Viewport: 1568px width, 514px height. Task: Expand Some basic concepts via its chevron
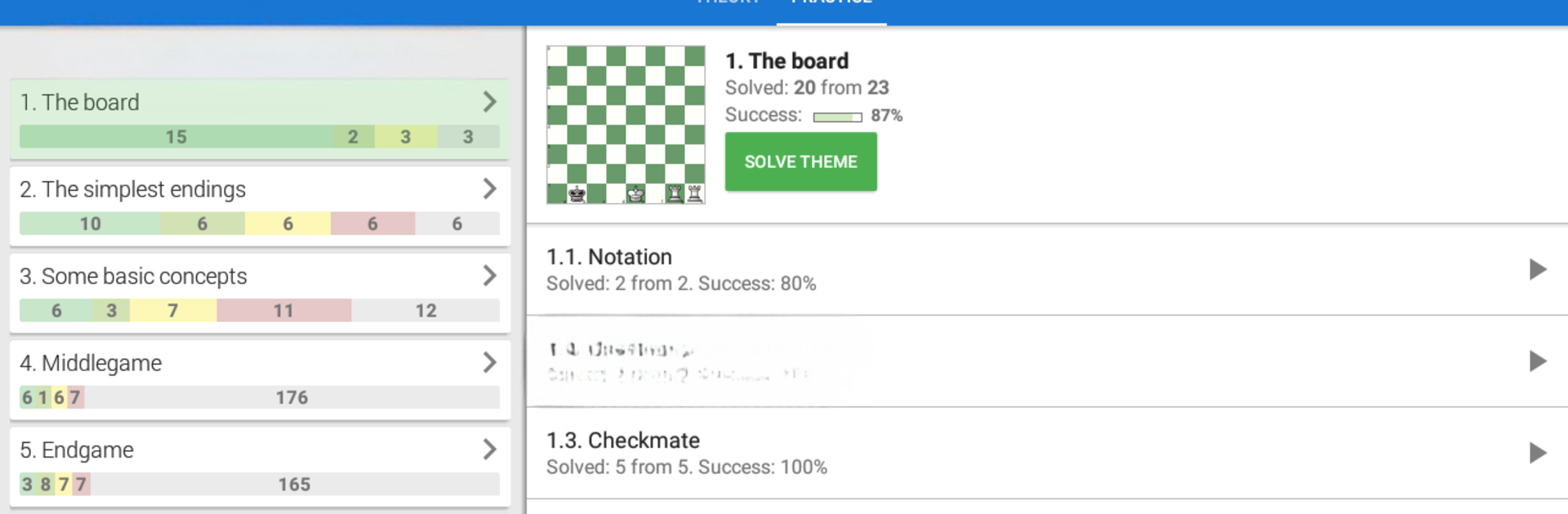point(489,276)
